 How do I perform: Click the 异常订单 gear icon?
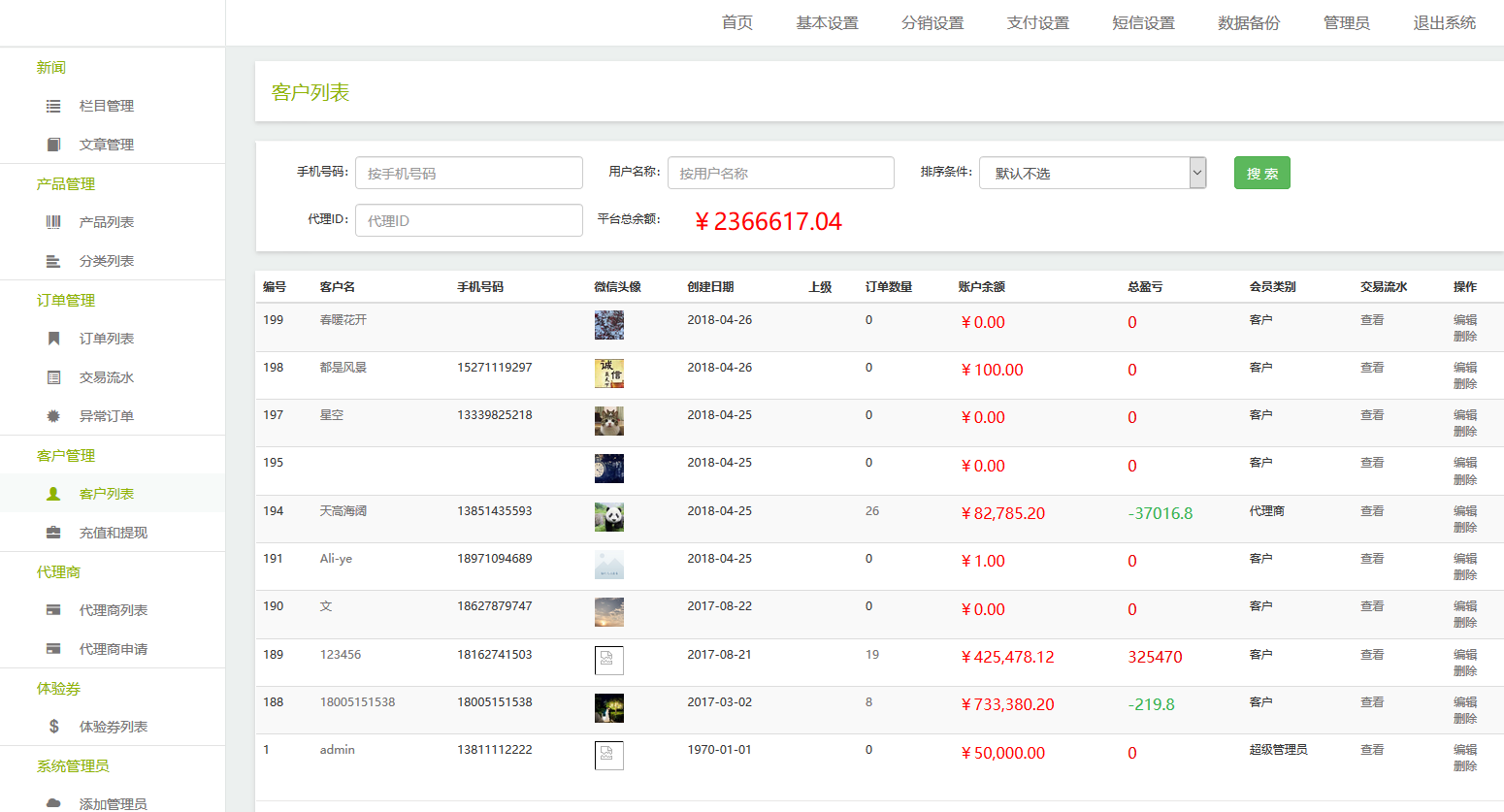53,416
